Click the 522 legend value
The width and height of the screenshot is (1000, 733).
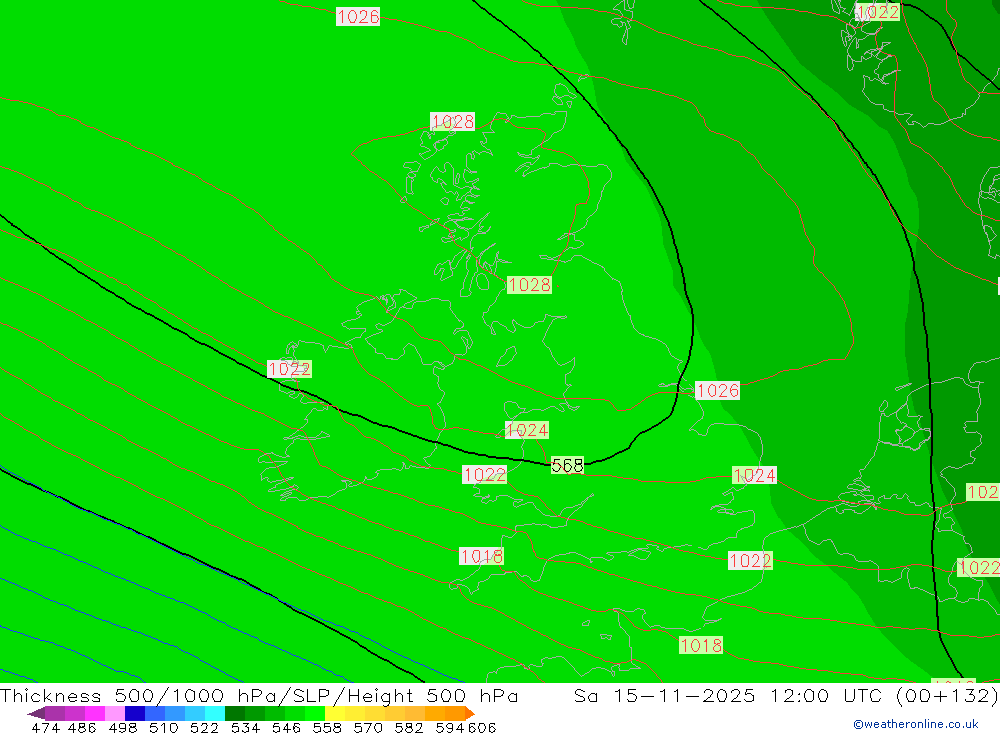tap(204, 727)
